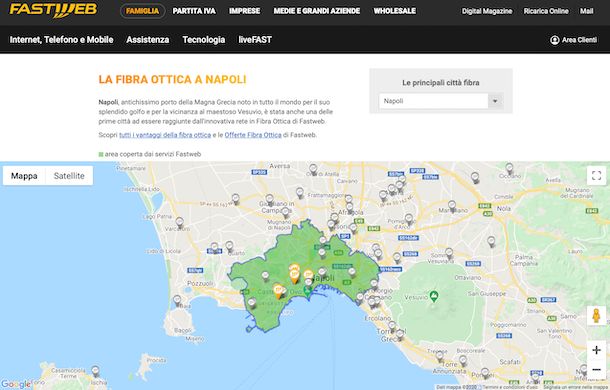Click the Google logo on the map

[16, 385]
